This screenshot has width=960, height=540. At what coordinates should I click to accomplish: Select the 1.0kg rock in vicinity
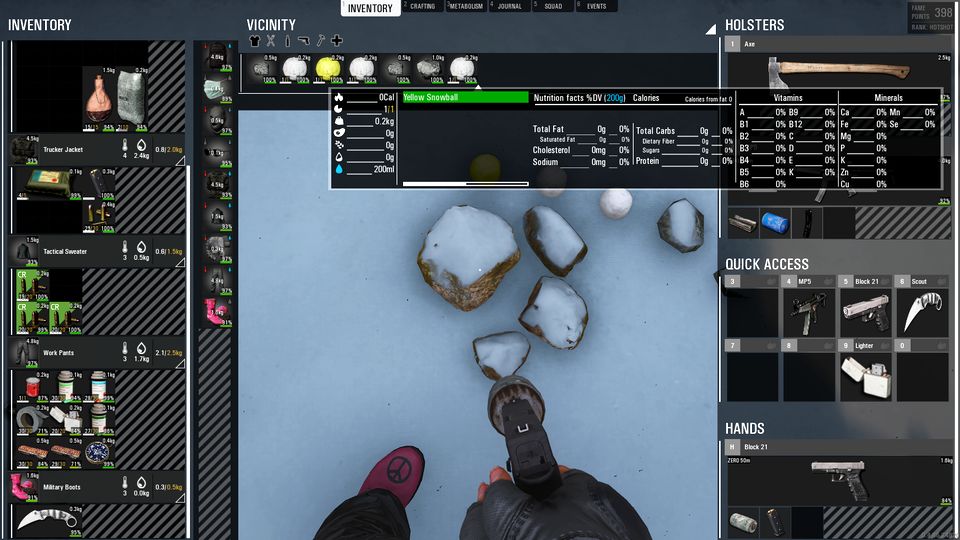tap(429, 69)
